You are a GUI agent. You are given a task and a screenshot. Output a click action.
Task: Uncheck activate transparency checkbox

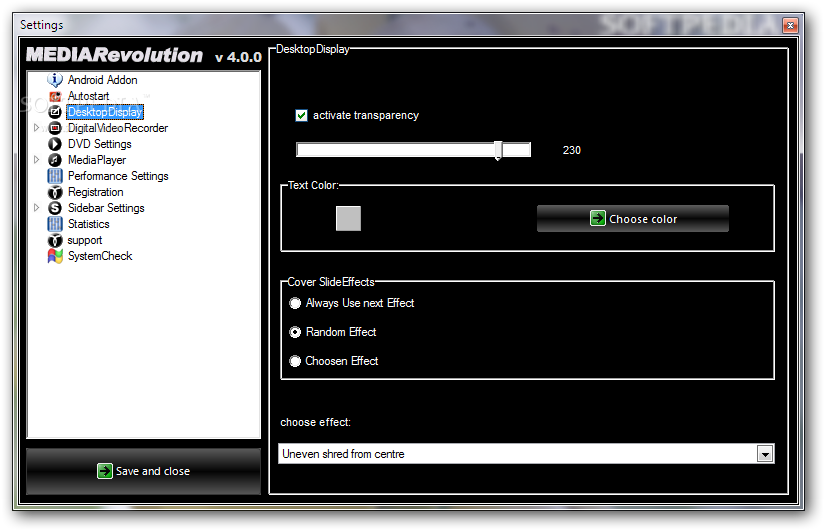click(301, 115)
